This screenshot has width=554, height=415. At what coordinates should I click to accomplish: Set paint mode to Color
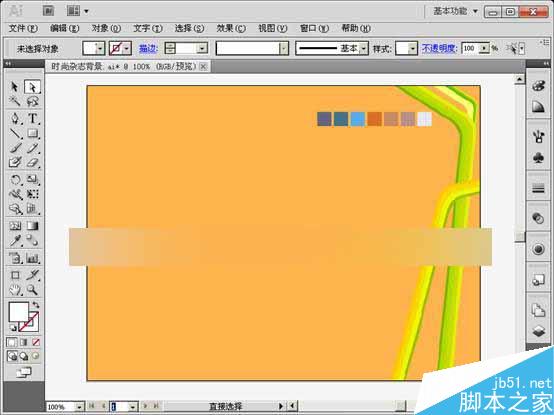(12, 342)
